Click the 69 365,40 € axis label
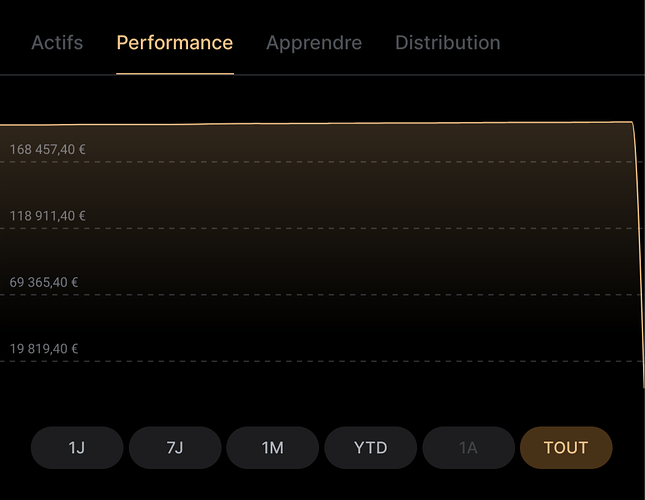The image size is (645, 500). pos(44,282)
